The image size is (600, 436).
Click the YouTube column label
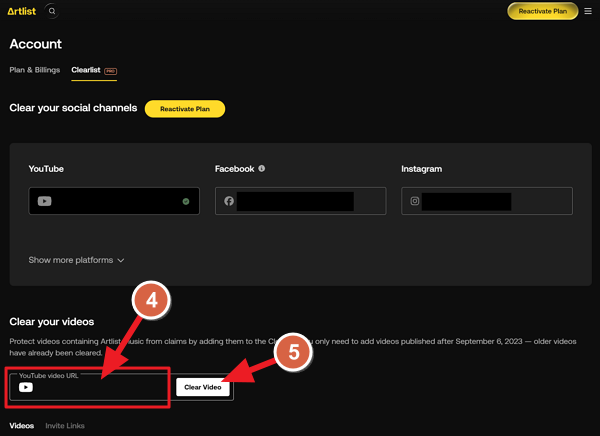(x=46, y=169)
